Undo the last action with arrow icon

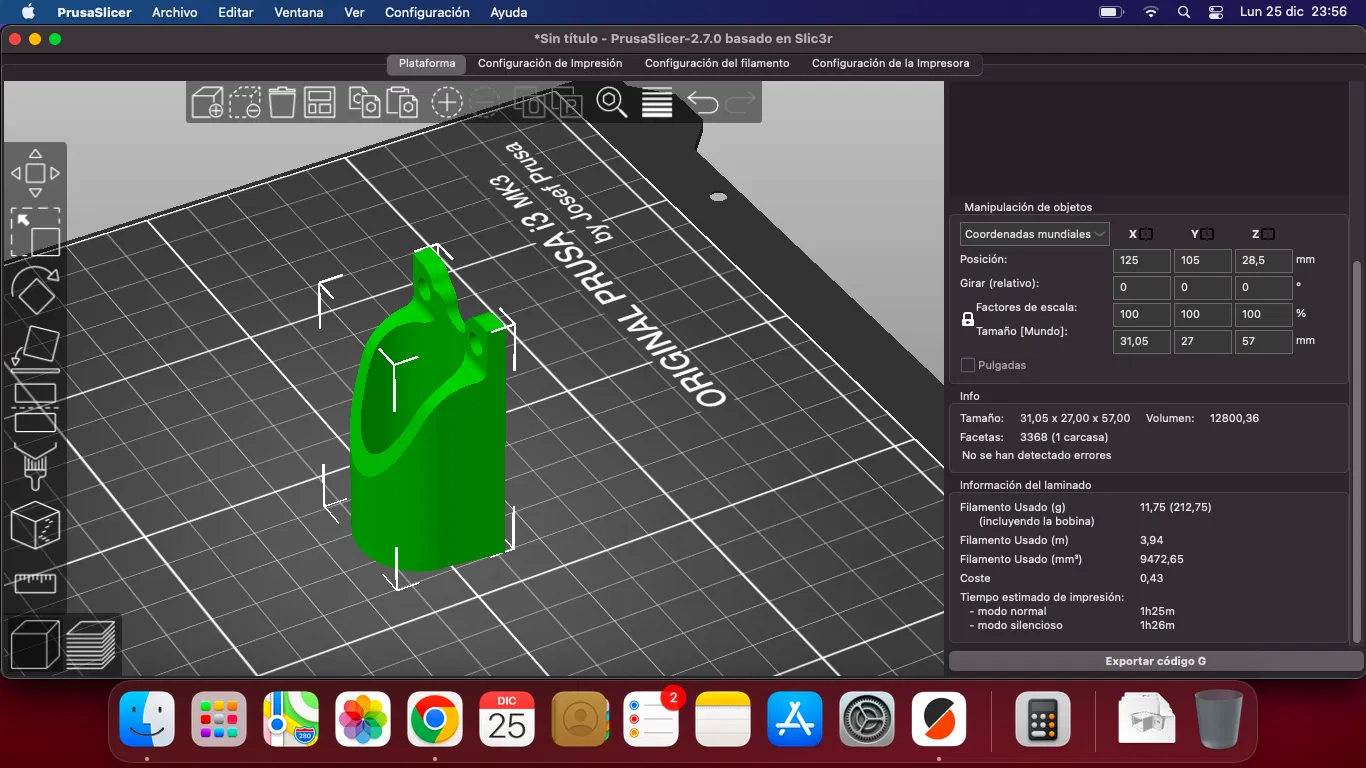coord(702,102)
